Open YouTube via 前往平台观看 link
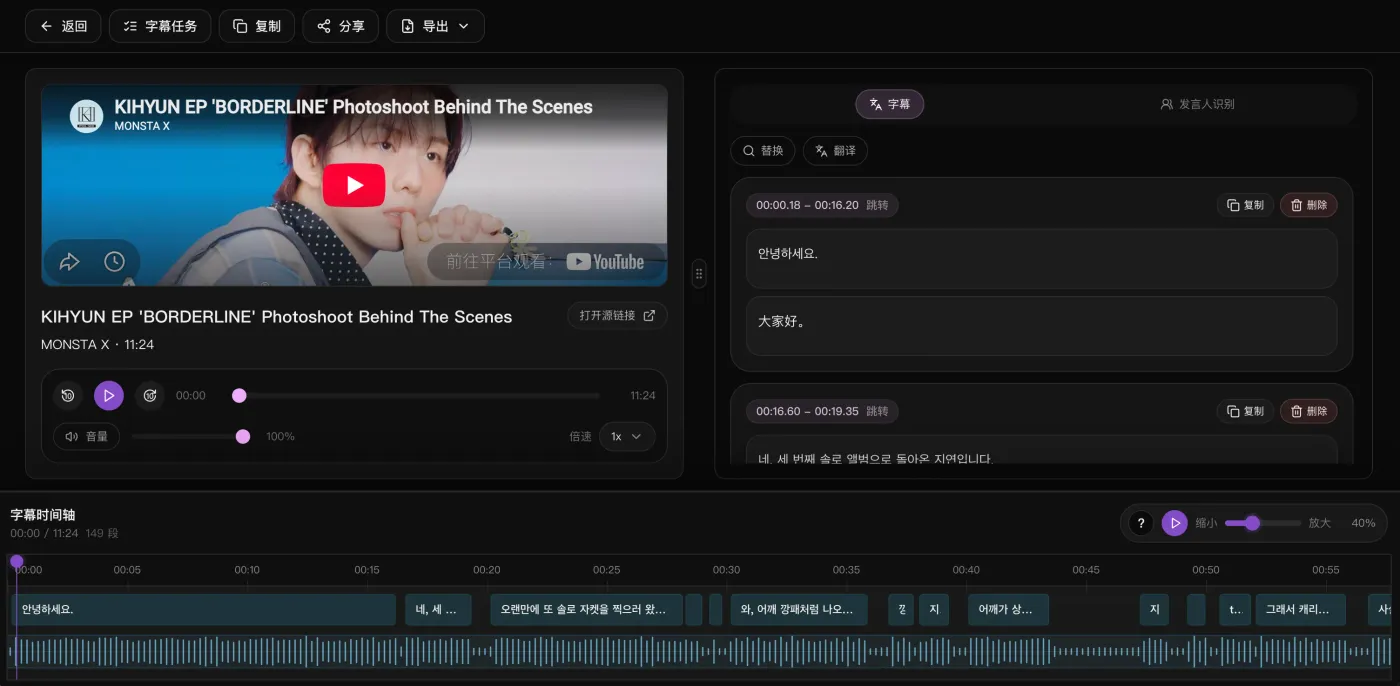 pos(546,262)
